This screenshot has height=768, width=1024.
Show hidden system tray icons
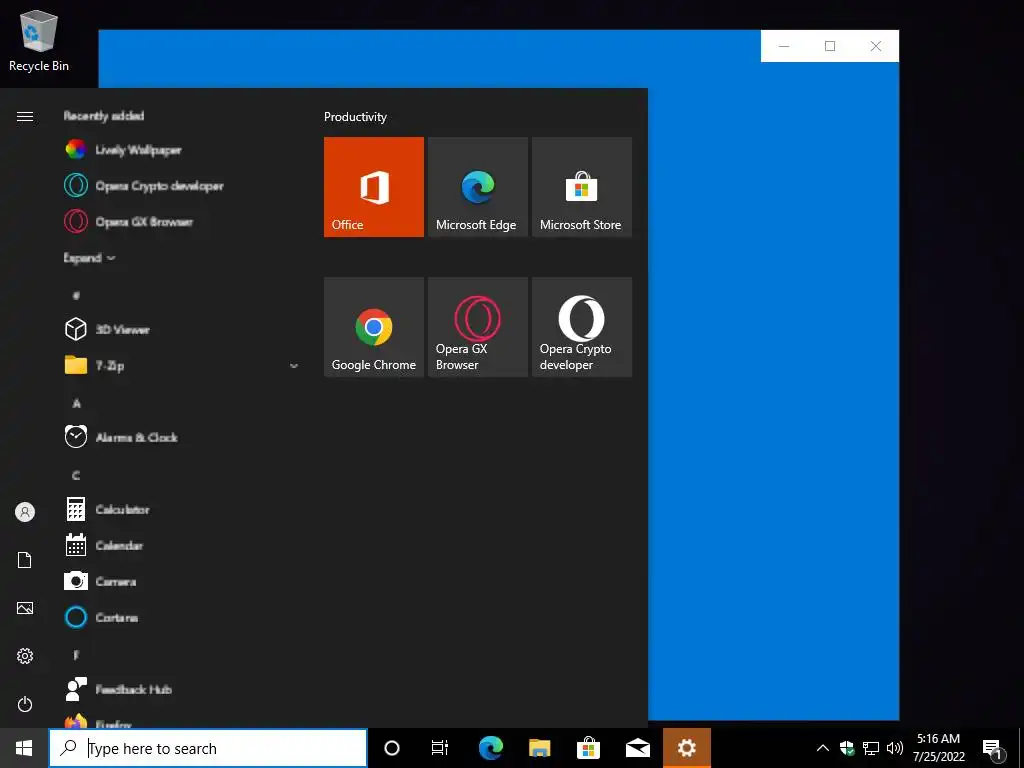pos(823,748)
